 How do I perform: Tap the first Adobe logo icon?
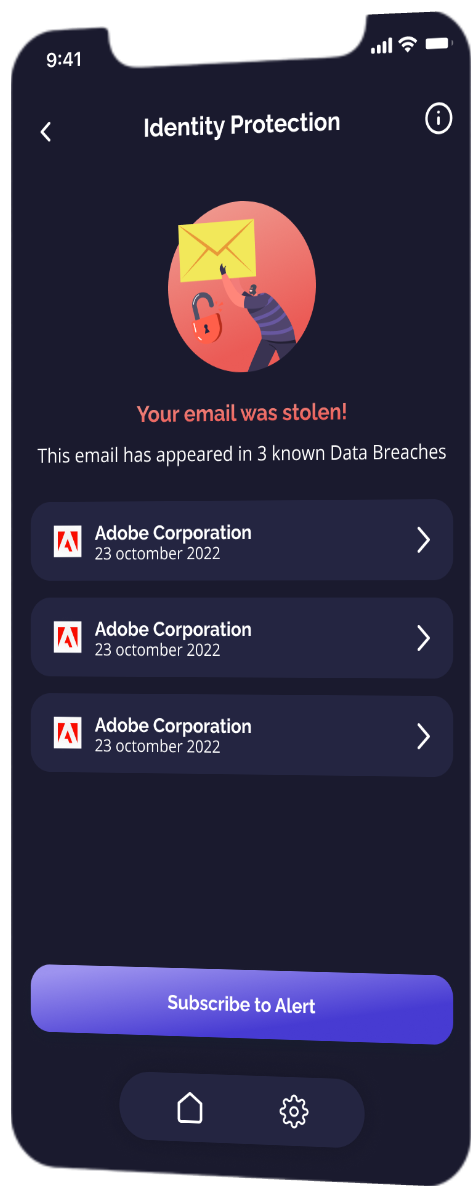coord(68,542)
